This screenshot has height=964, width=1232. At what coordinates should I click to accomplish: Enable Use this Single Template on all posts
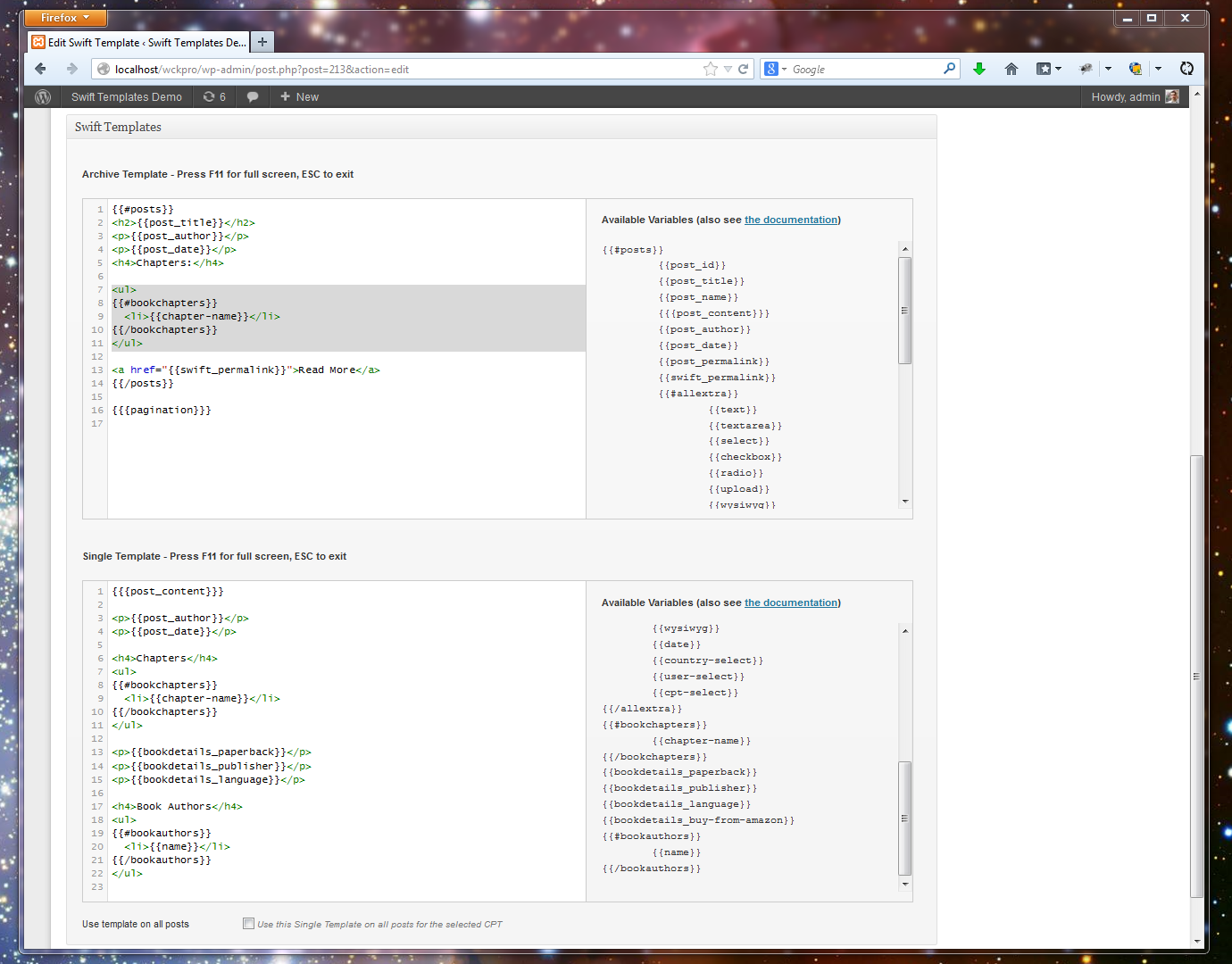248,924
